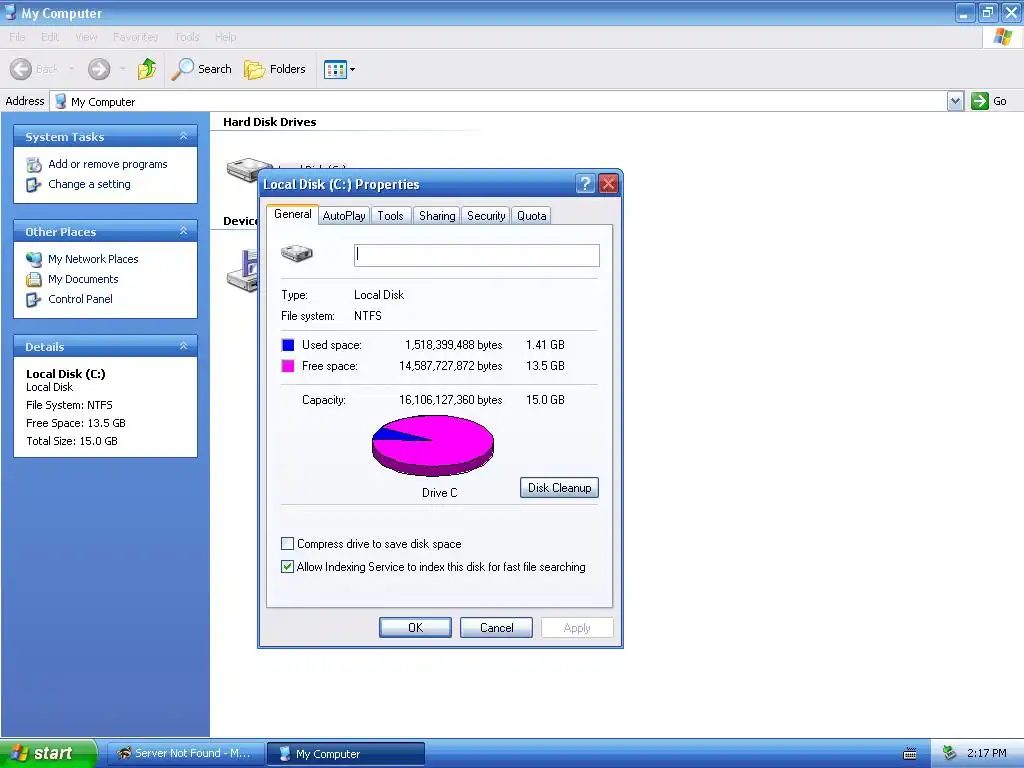Screen dimensions: 1024x768
Task: Expand the Views dropdown arrow
Action: (353, 69)
